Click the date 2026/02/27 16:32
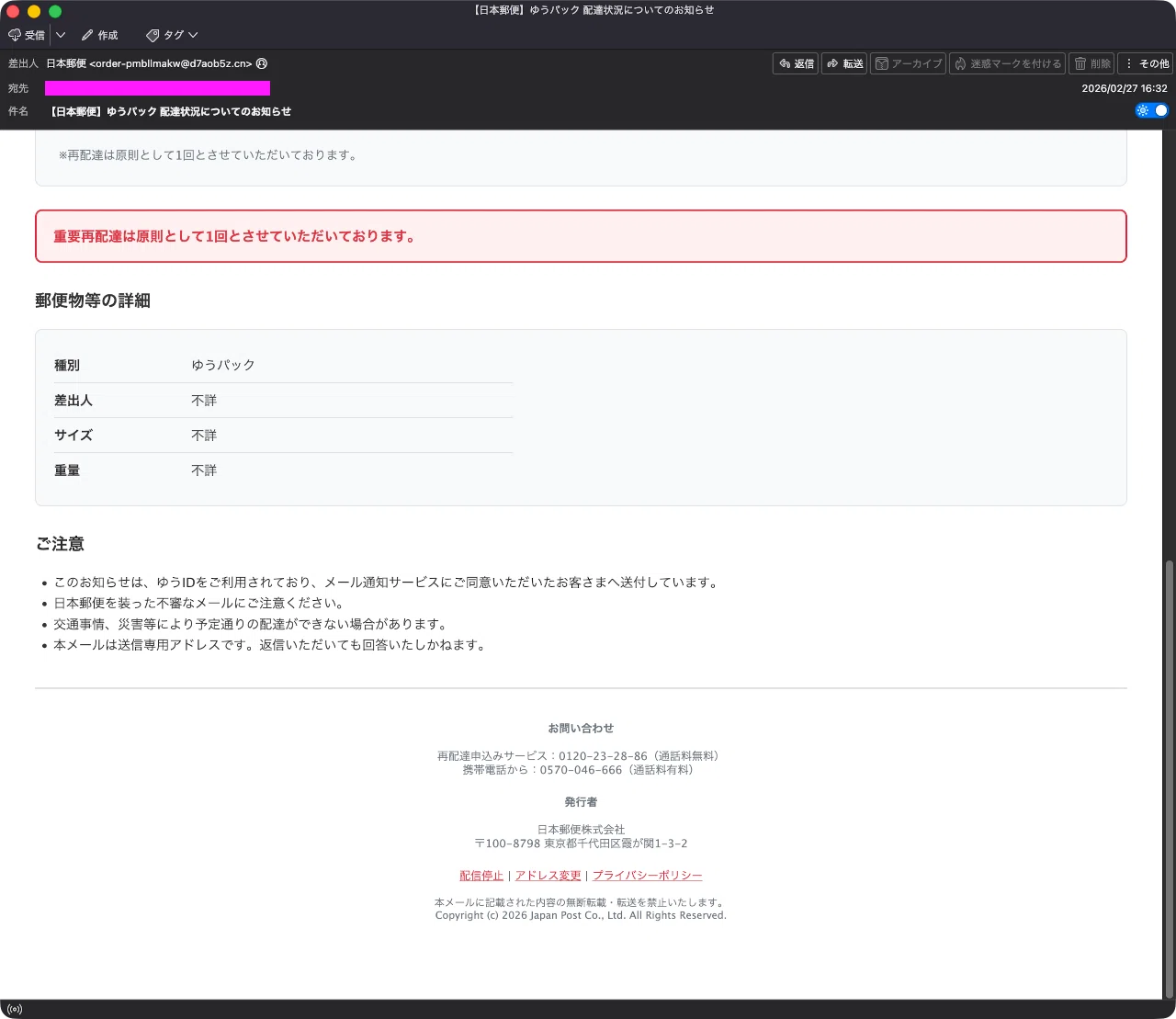1176x1019 pixels. pos(1124,88)
